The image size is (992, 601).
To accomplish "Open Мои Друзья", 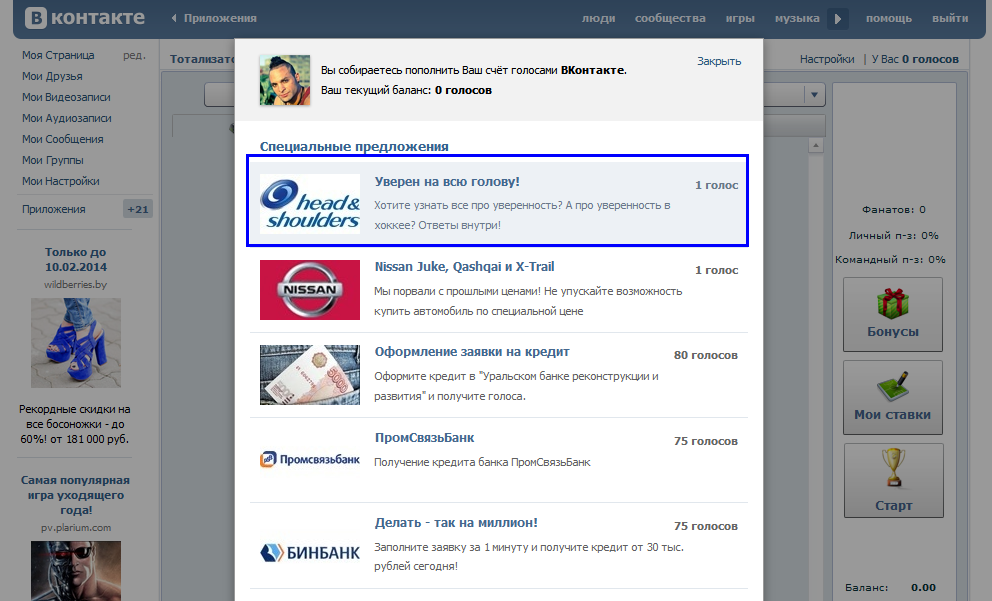I will click(x=52, y=76).
